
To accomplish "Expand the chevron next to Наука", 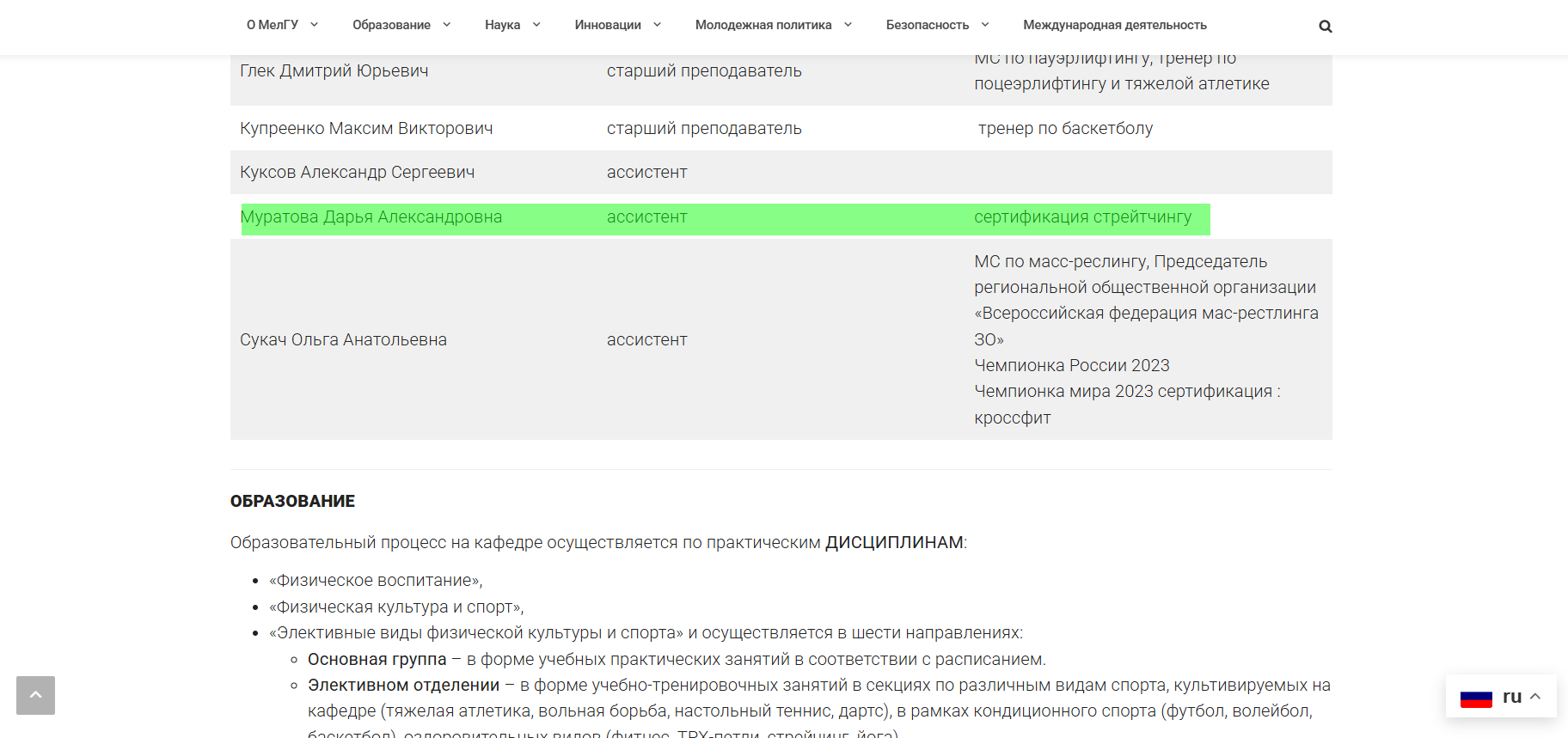I will pyautogui.click(x=536, y=25).
